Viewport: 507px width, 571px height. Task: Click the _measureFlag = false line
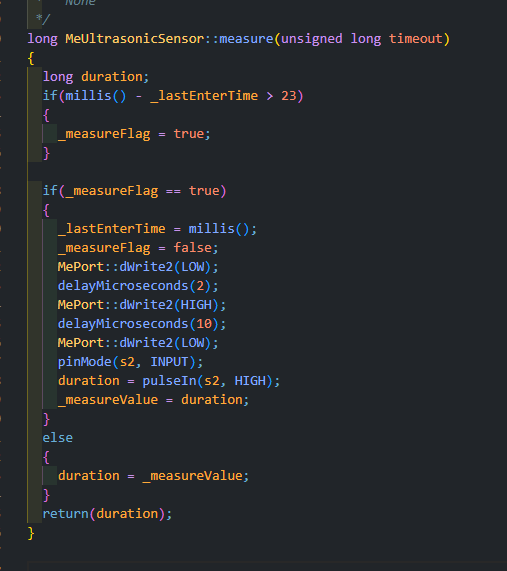[x=138, y=248]
